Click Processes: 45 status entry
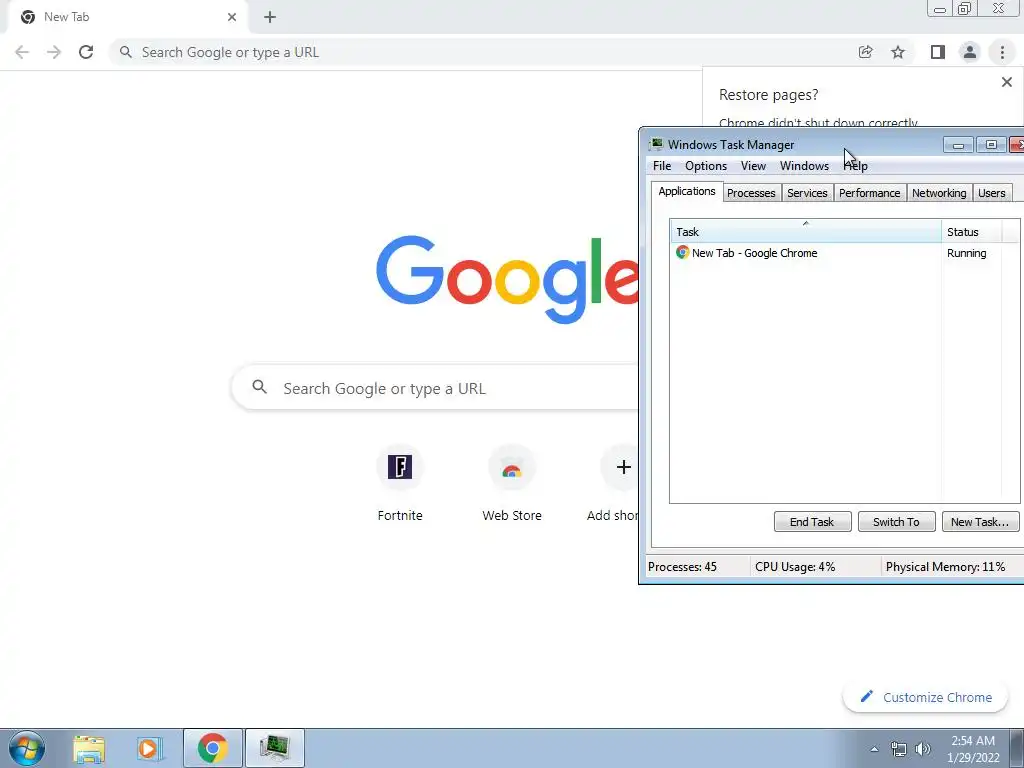Image resolution: width=1024 pixels, height=768 pixels. coord(682,567)
